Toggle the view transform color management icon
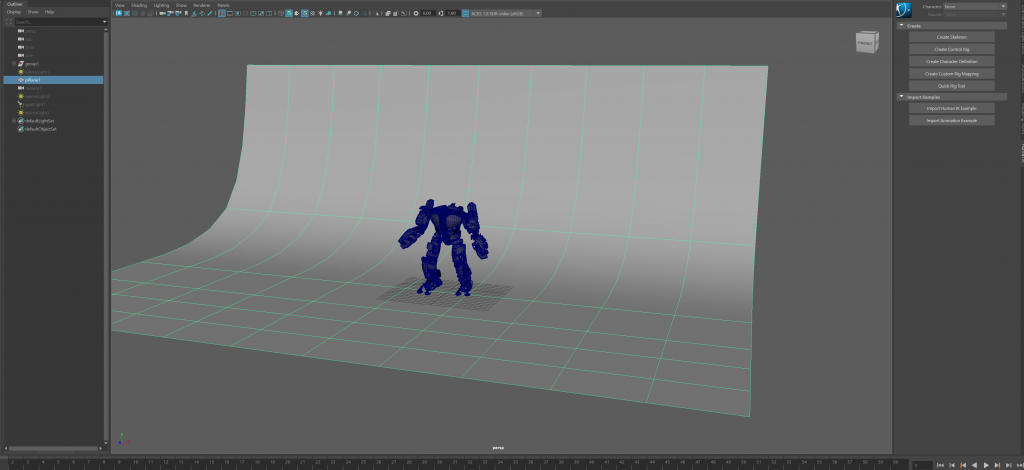This screenshot has height=470, width=1024. 465,13
